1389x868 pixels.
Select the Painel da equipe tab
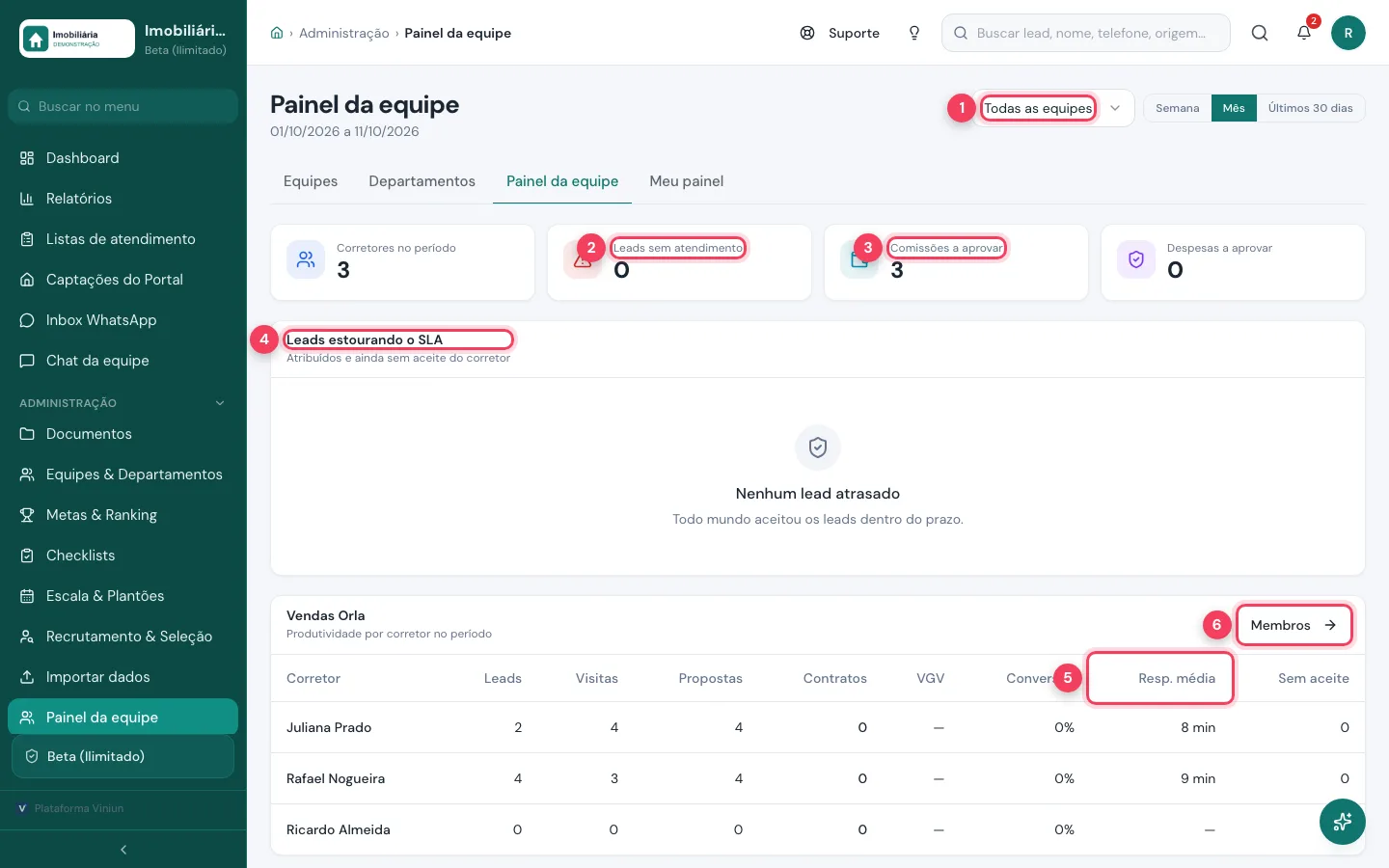pyautogui.click(x=562, y=181)
